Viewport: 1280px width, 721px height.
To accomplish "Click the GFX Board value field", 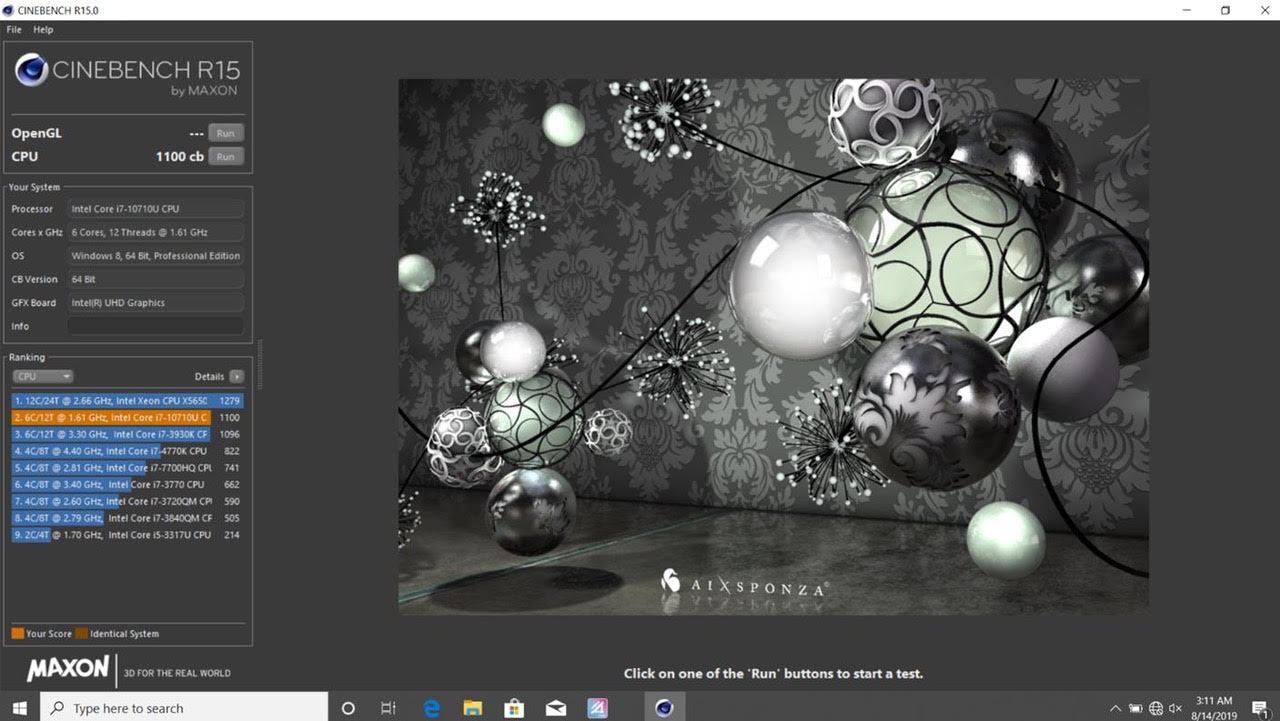I will pos(156,303).
